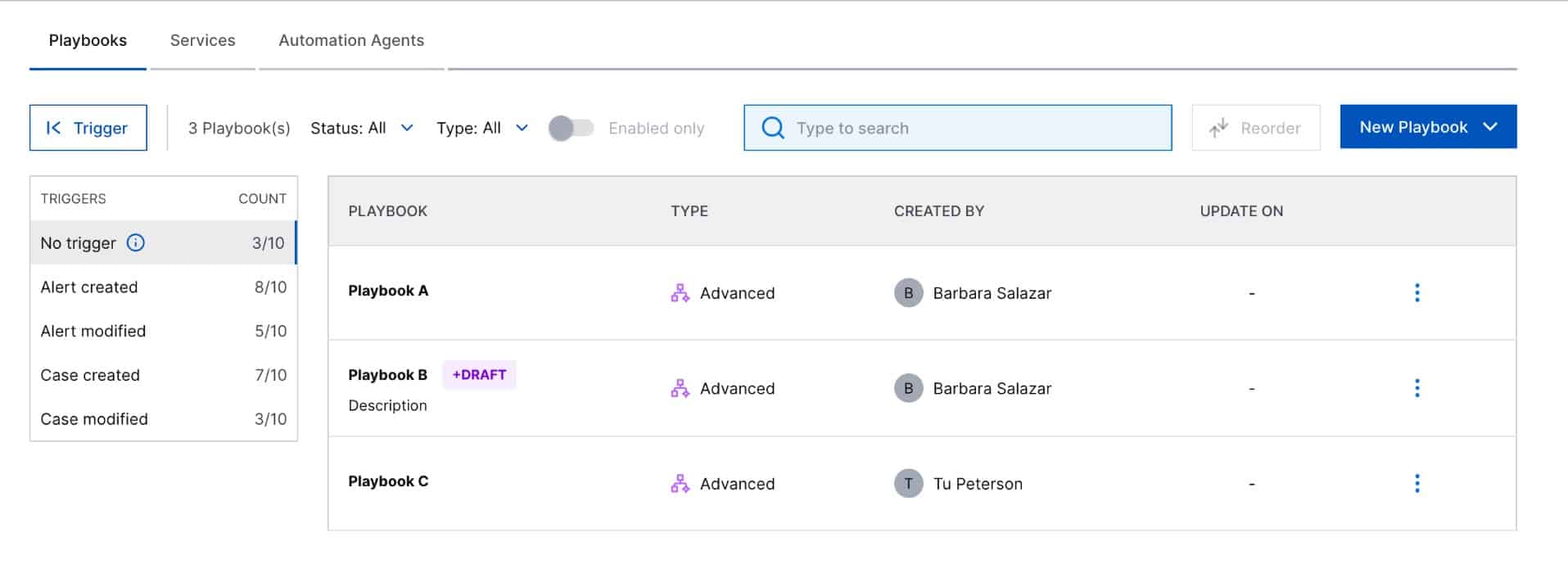Click Advanced type icon in Playbook C row
The height and width of the screenshot is (578, 1568).
click(x=680, y=484)
